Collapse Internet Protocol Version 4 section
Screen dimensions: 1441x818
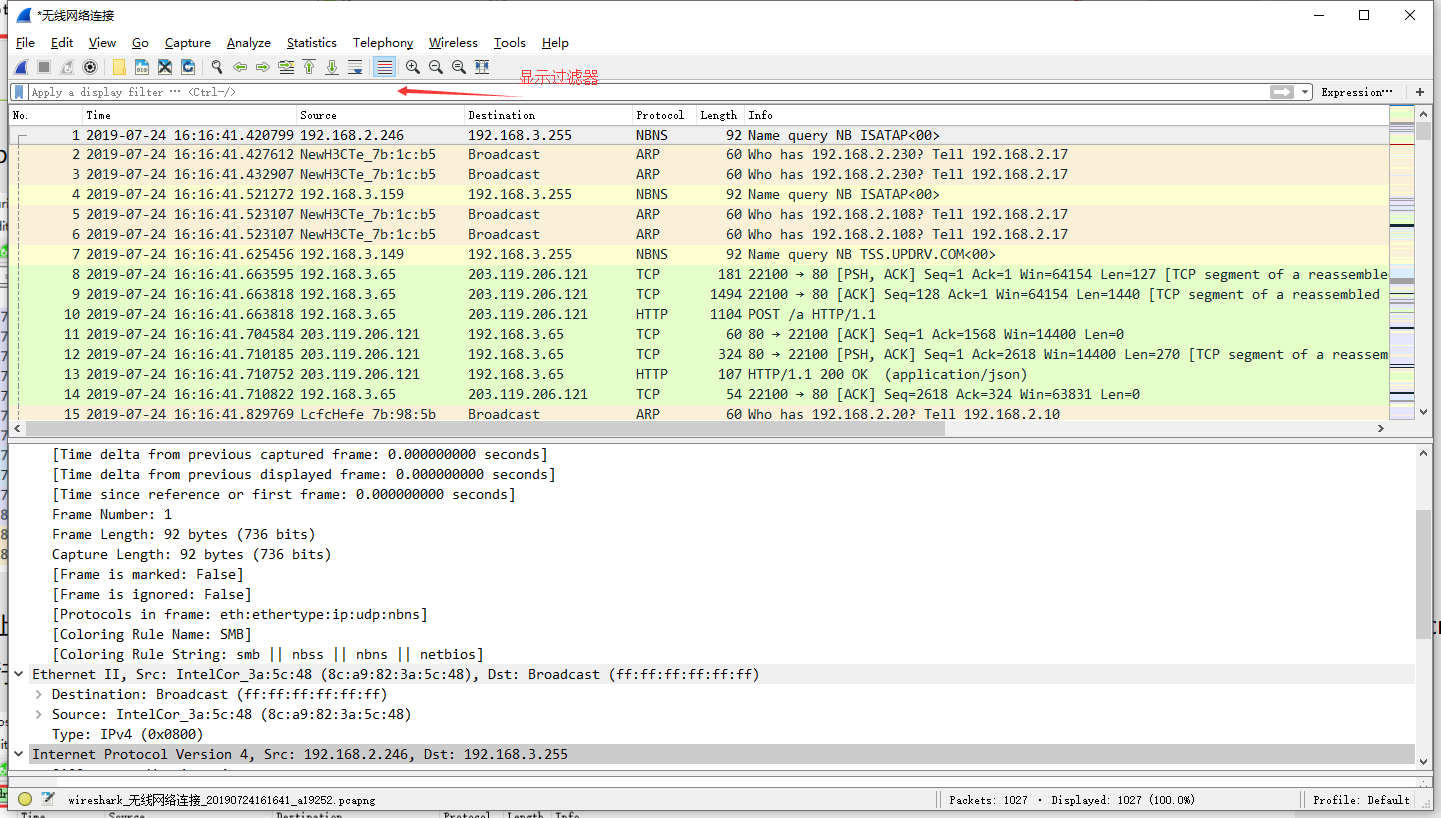[19, 754]
